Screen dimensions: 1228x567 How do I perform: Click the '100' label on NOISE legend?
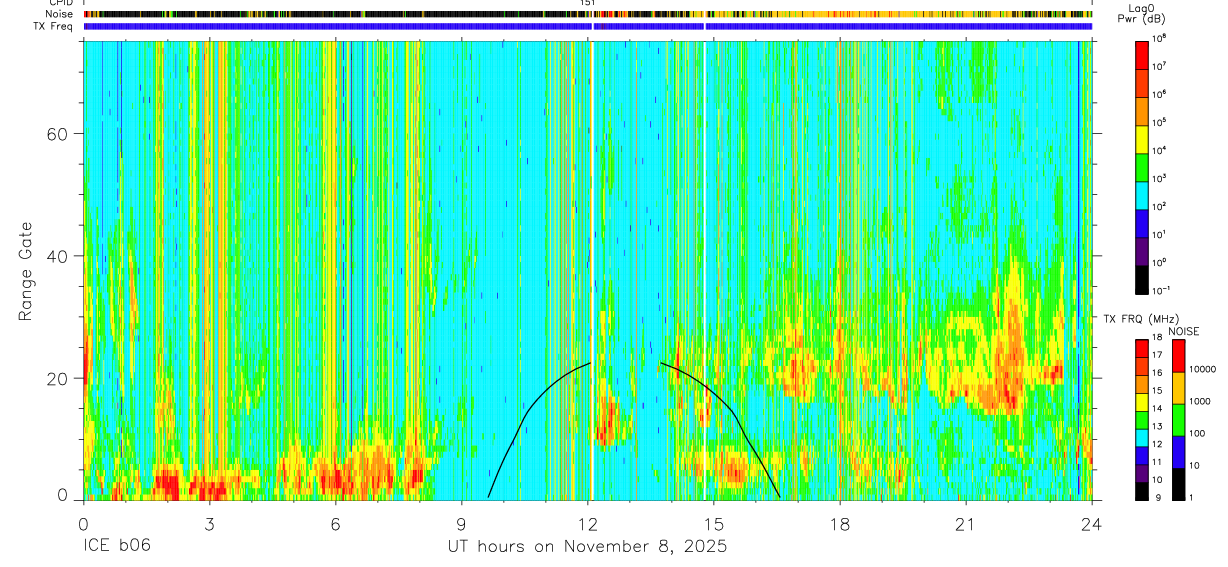[1198, 434]
